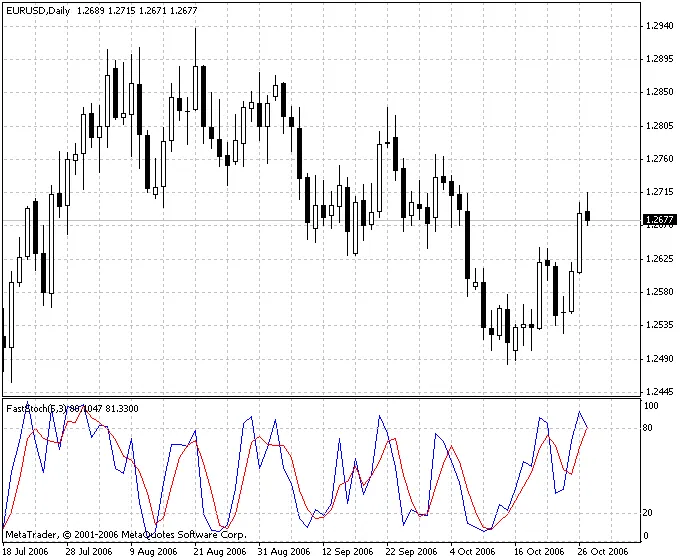Pick the 31 Aug 2006 date label
The width and height of the screenshot is (680, 560).
(x=282, y=551)
